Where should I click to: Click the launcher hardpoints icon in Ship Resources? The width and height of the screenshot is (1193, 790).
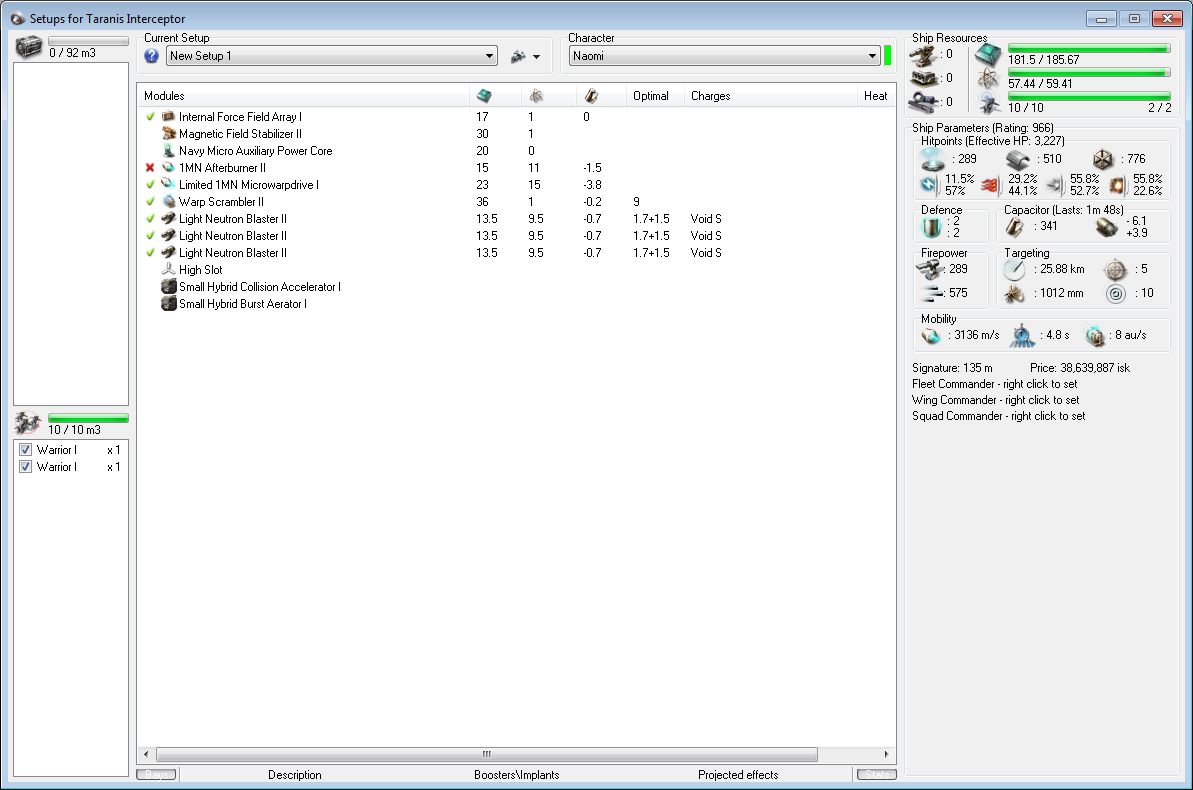coord(924,78)
